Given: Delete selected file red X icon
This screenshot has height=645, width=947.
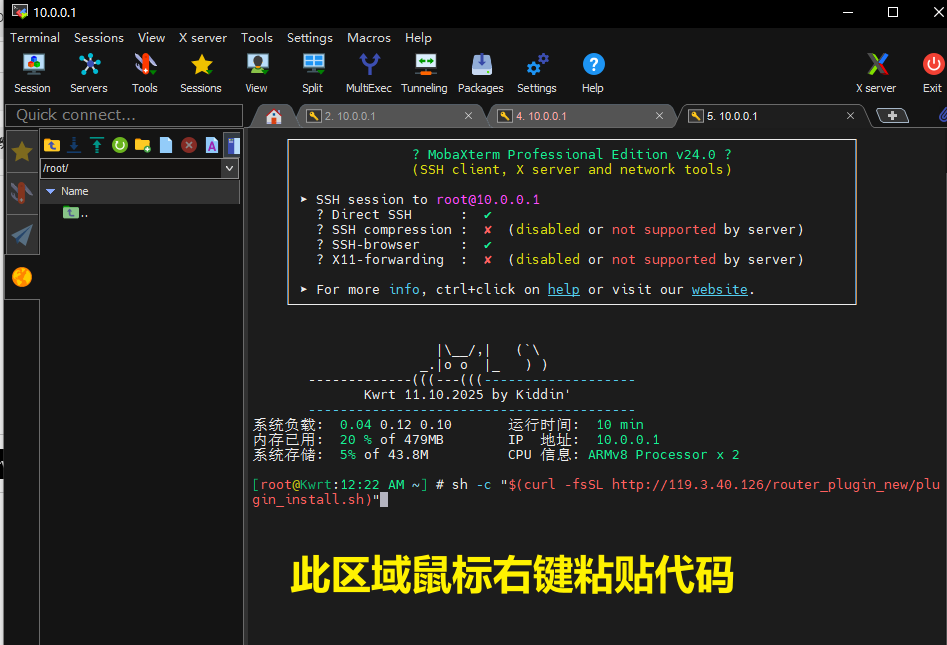Looking at the screenshot, I should tap(189, 145).
